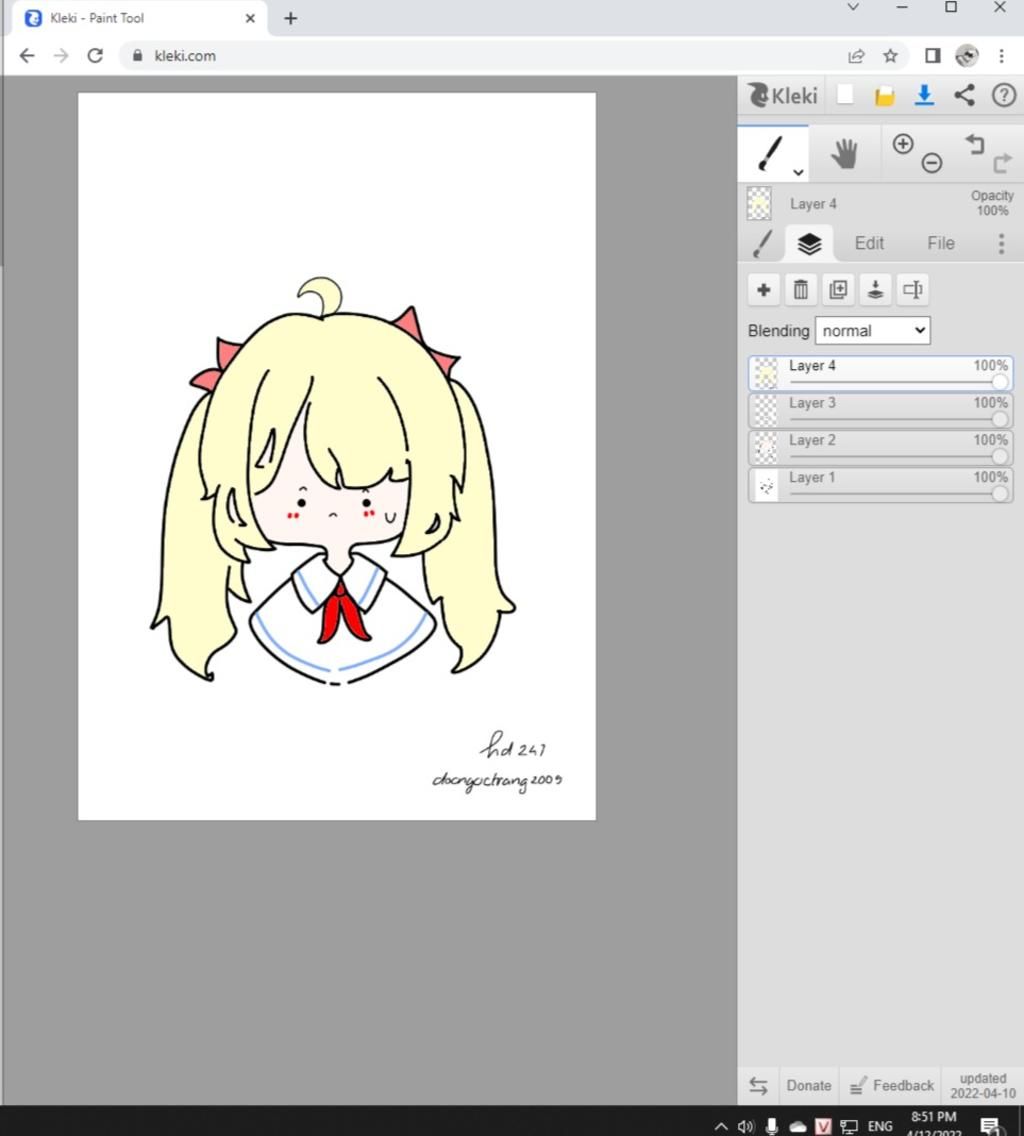Switch to the Layers tab

click(809, 244)
